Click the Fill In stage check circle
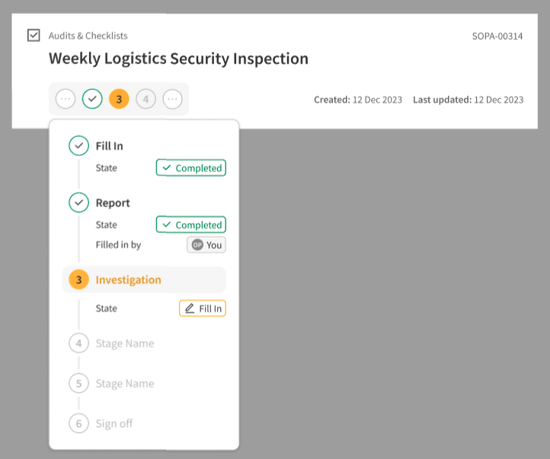 coord(79,146)
